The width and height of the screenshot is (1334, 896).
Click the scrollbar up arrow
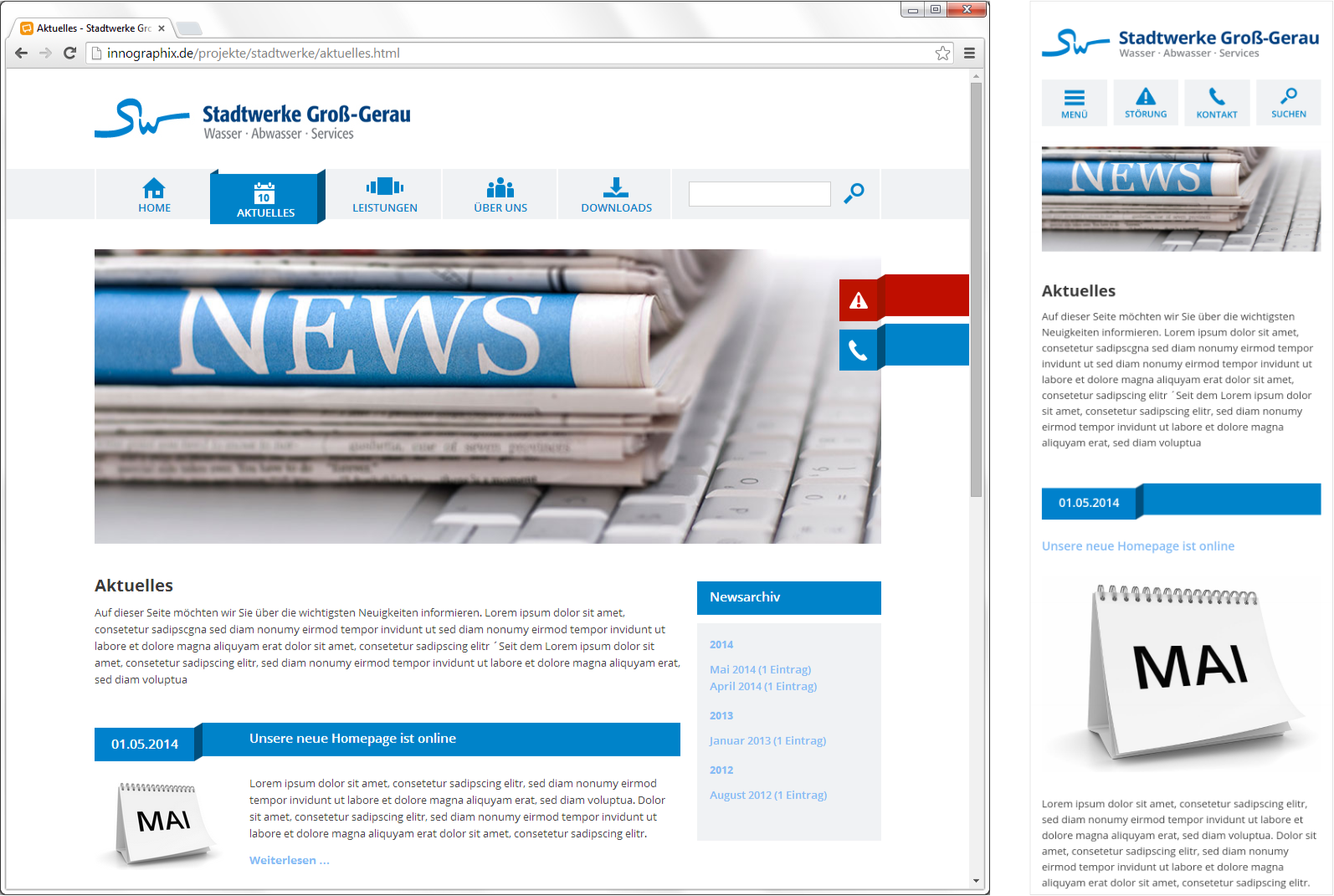pyautogui.click(x=976, y=76)
